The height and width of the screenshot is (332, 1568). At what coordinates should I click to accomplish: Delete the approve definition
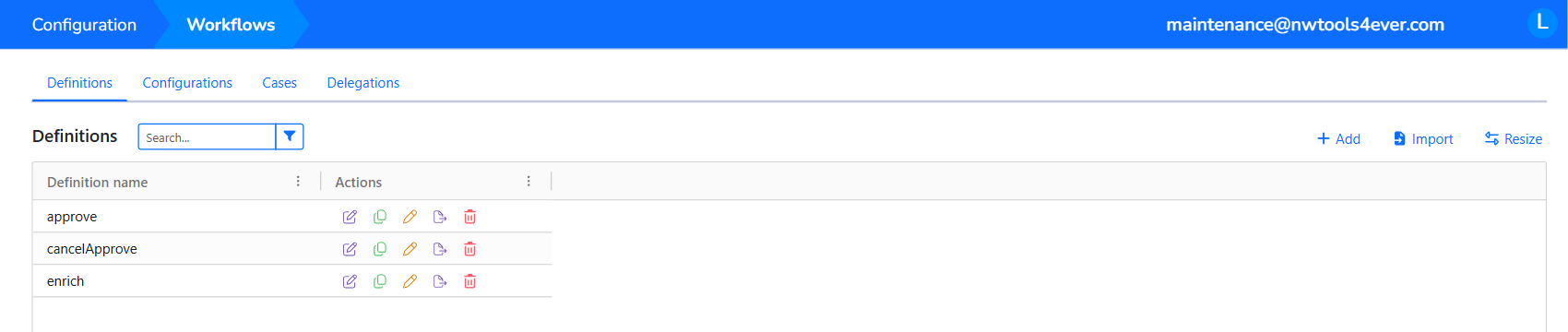(x=469, y=217)
